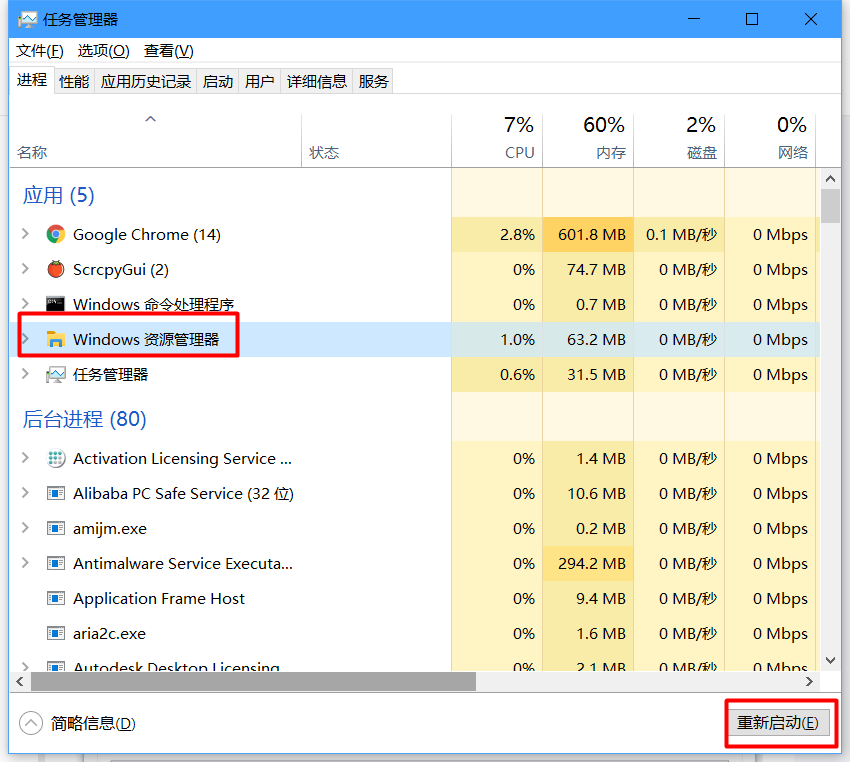The height and width of the screenshot is (762, 850).
Task: Switch to the 用户 tab
Action: point(259,81)
